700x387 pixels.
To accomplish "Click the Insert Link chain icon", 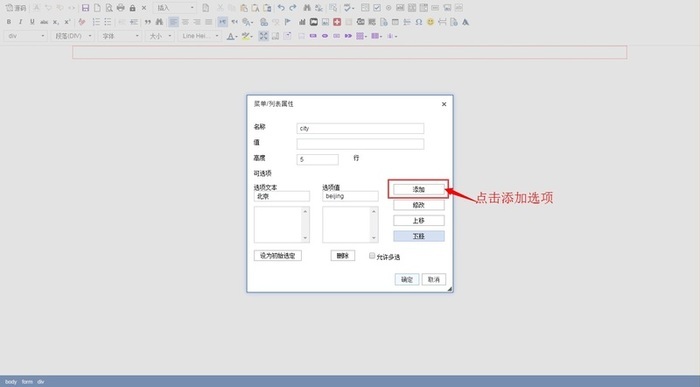I will 264,22.
